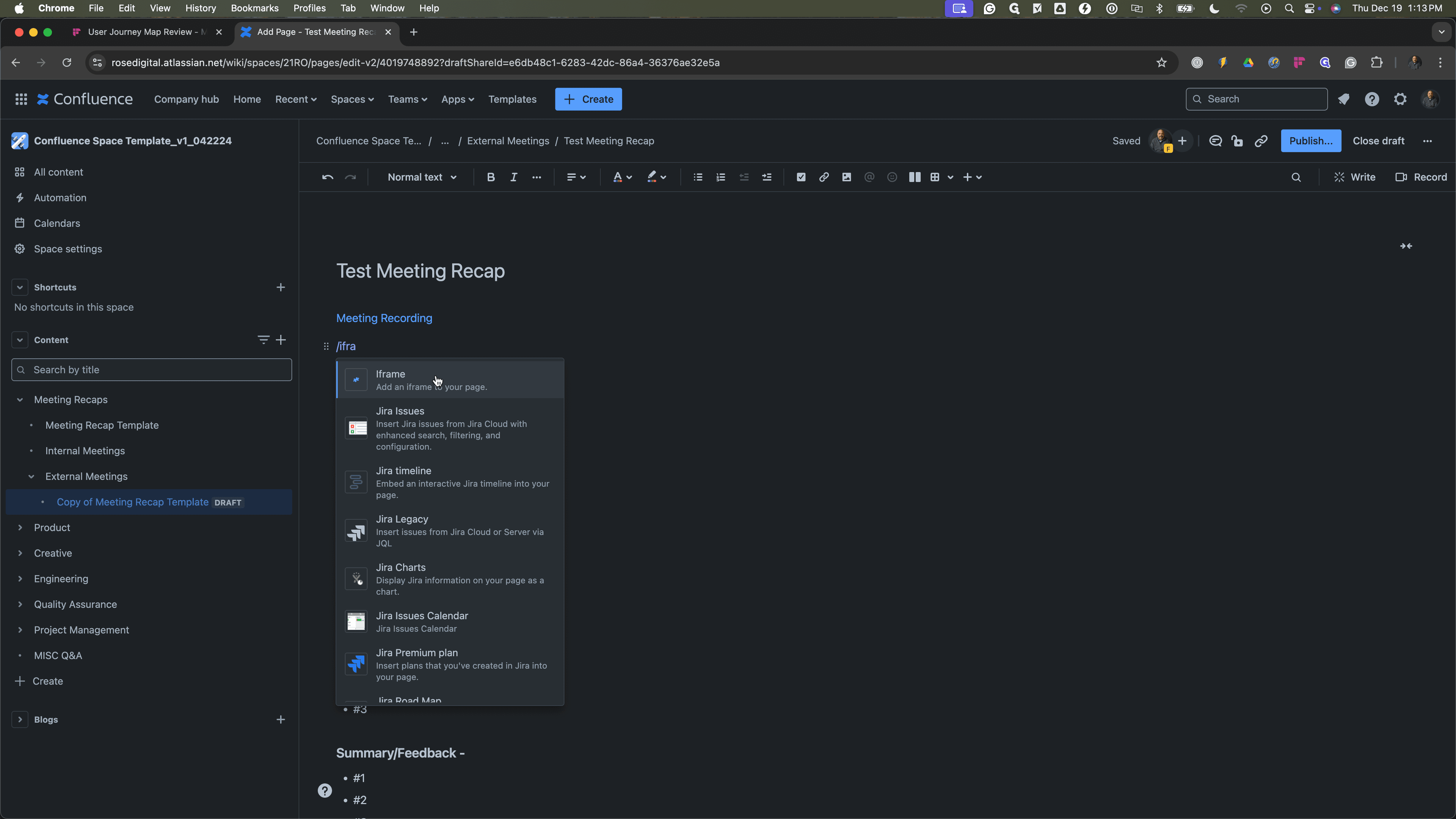
Task: Open the app switcher grid icon
Action: pyautogui.click(x=21, y=99)
